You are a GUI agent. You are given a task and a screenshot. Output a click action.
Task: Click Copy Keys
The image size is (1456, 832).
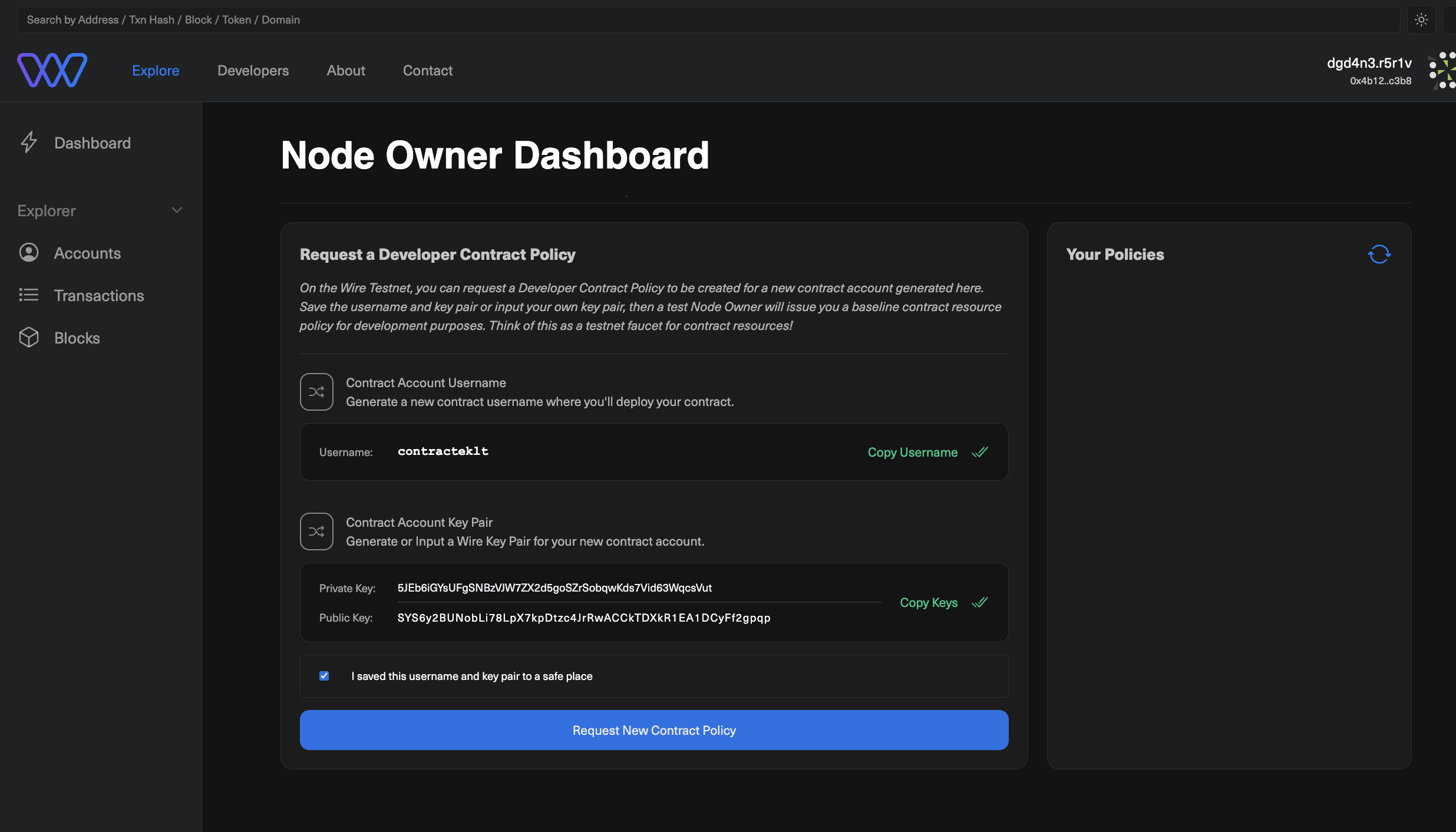[x=929, y=603]
